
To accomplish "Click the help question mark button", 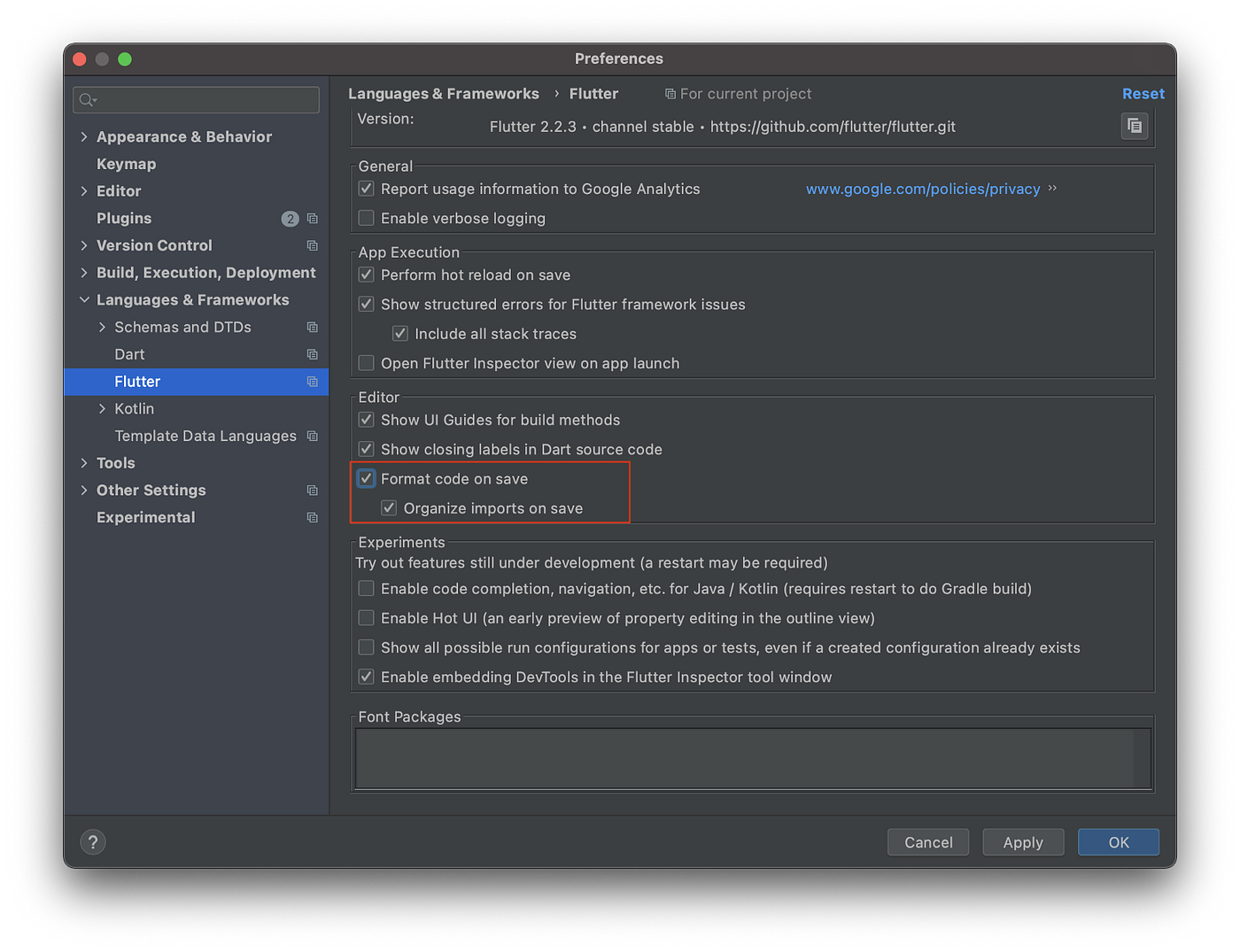I will coord(93,842).
